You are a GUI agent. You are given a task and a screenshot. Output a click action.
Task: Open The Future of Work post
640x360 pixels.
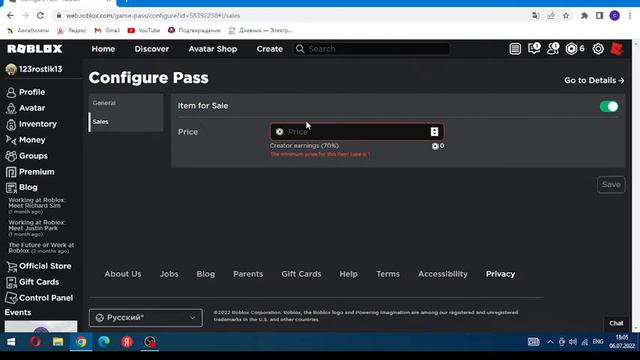(41, 248)
